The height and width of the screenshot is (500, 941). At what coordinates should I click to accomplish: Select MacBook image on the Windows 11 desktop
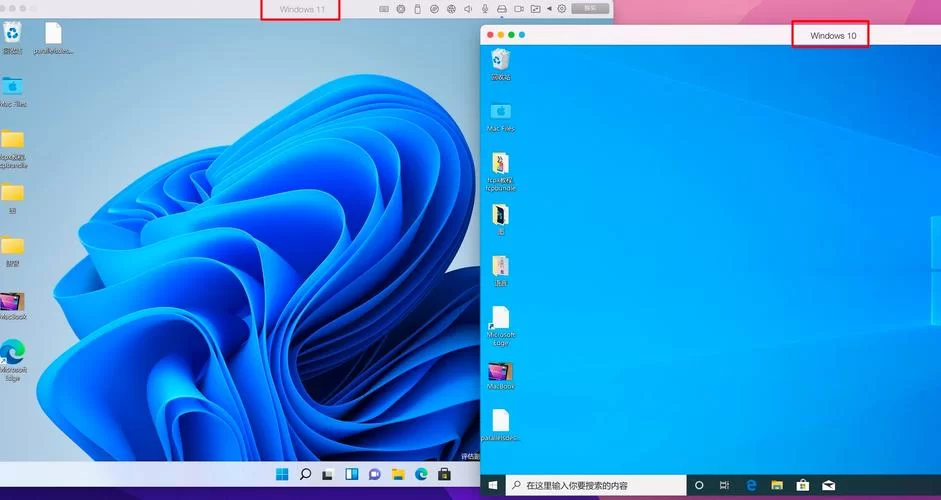tap(13, 306)
